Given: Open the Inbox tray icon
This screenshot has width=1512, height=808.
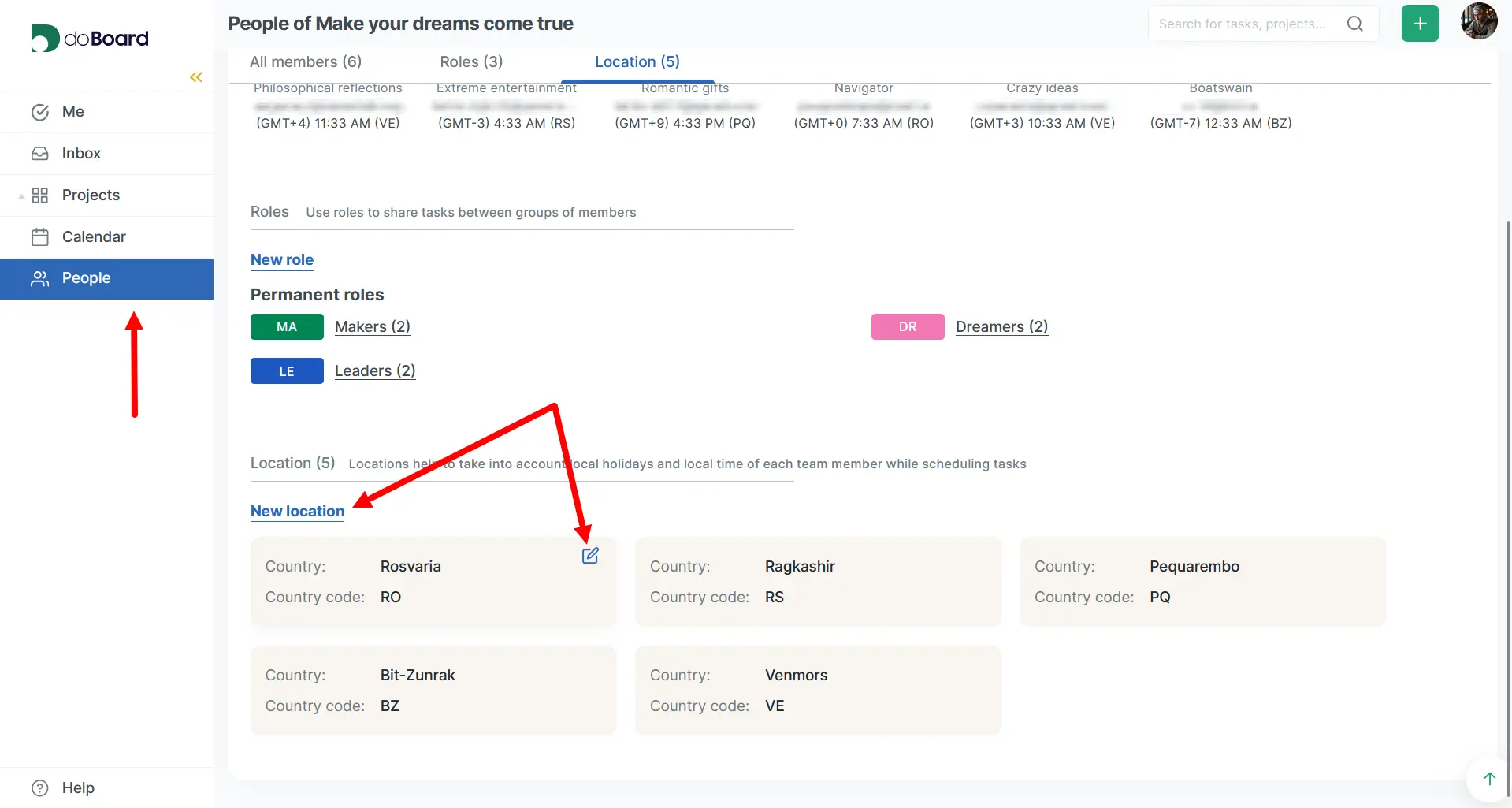Looking at the screenshot, I should pyautogui.click(x=40, y=154).
